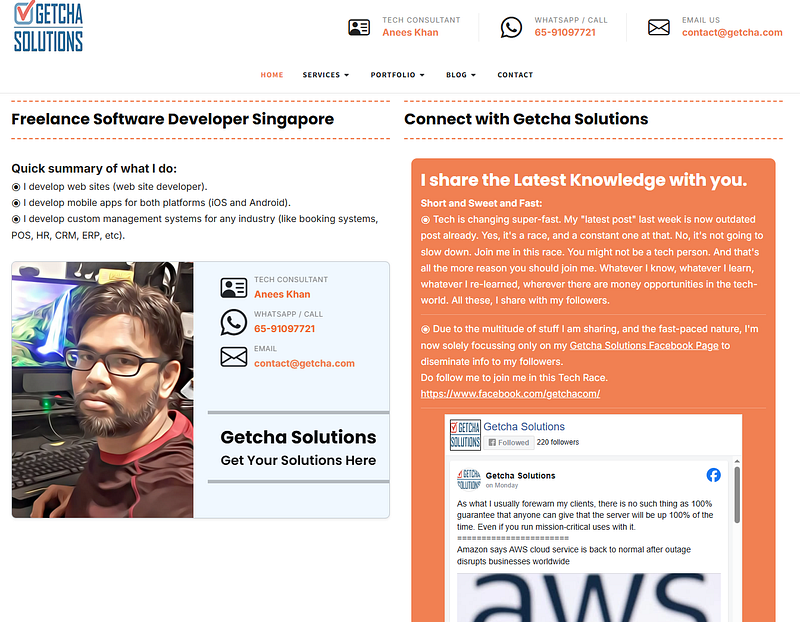This screenshot has height=622, width=800.
Task: Click the envelope email icon in header
Action: click(658, 27)
